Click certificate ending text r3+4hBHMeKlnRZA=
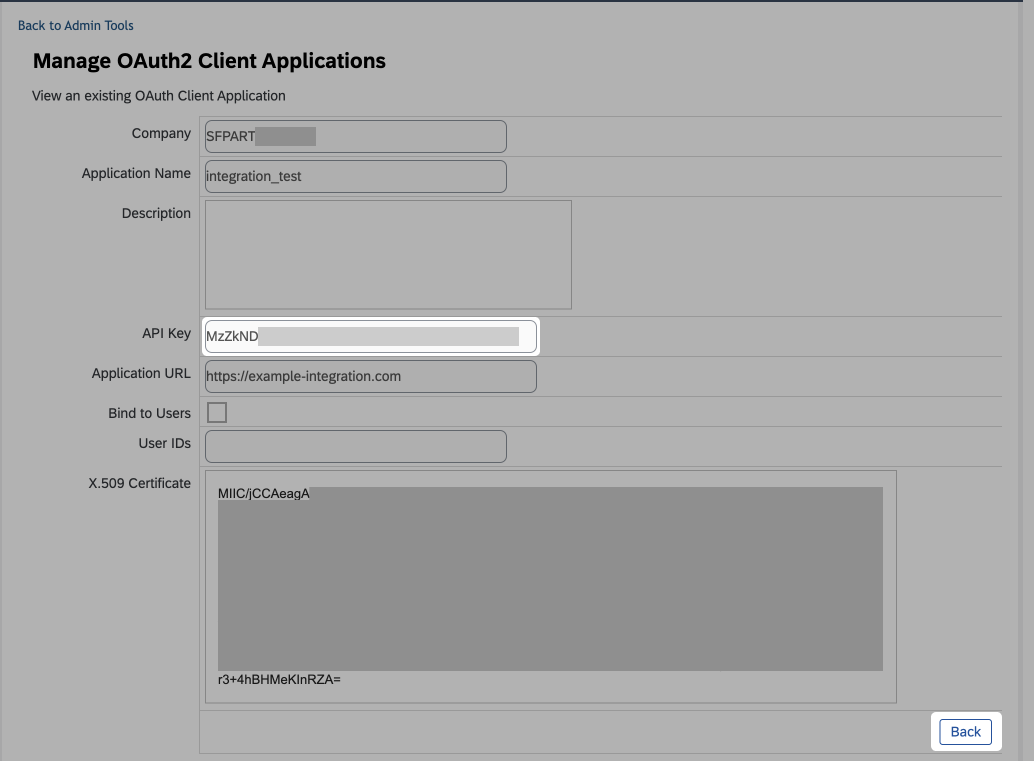The image size is (1034, 761). click(279, 680)
